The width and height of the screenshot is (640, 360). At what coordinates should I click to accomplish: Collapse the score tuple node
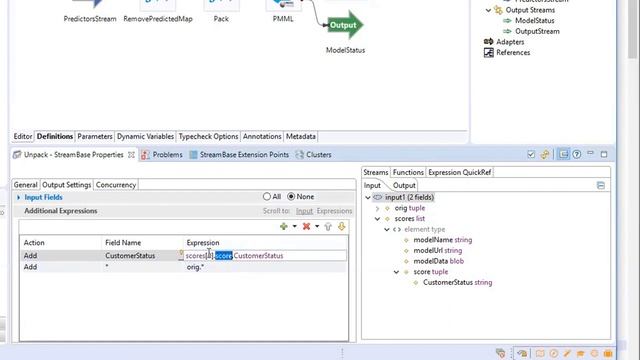click(396, 272)
